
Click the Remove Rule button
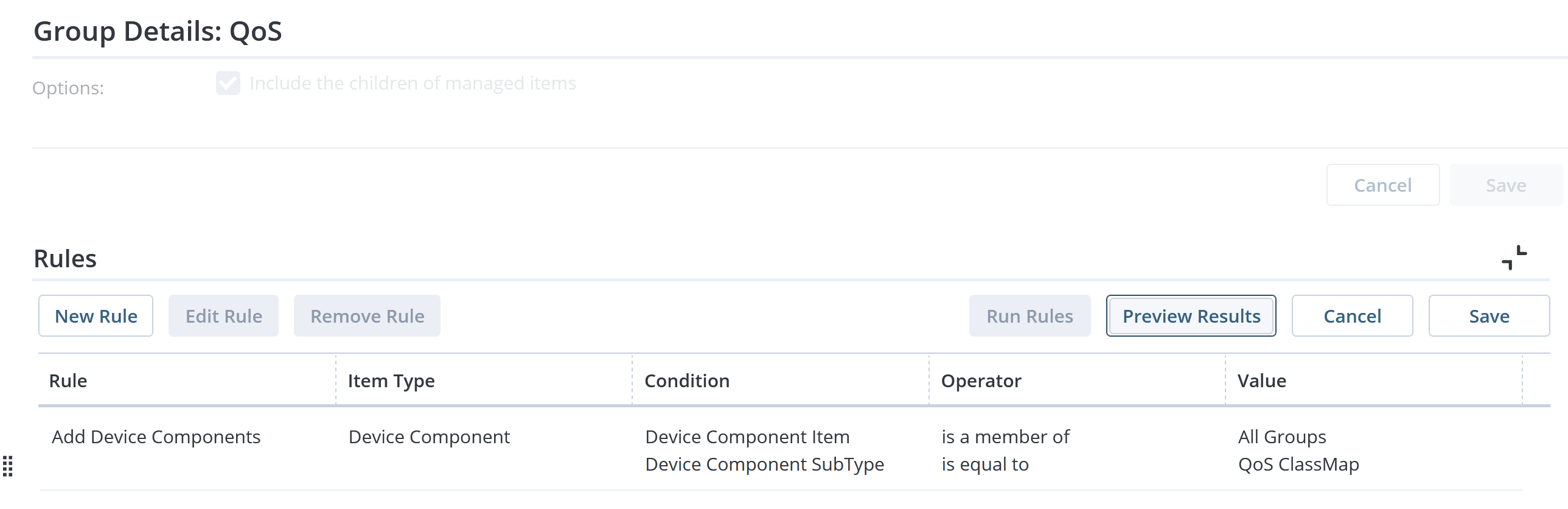click(x=367, y=316)
